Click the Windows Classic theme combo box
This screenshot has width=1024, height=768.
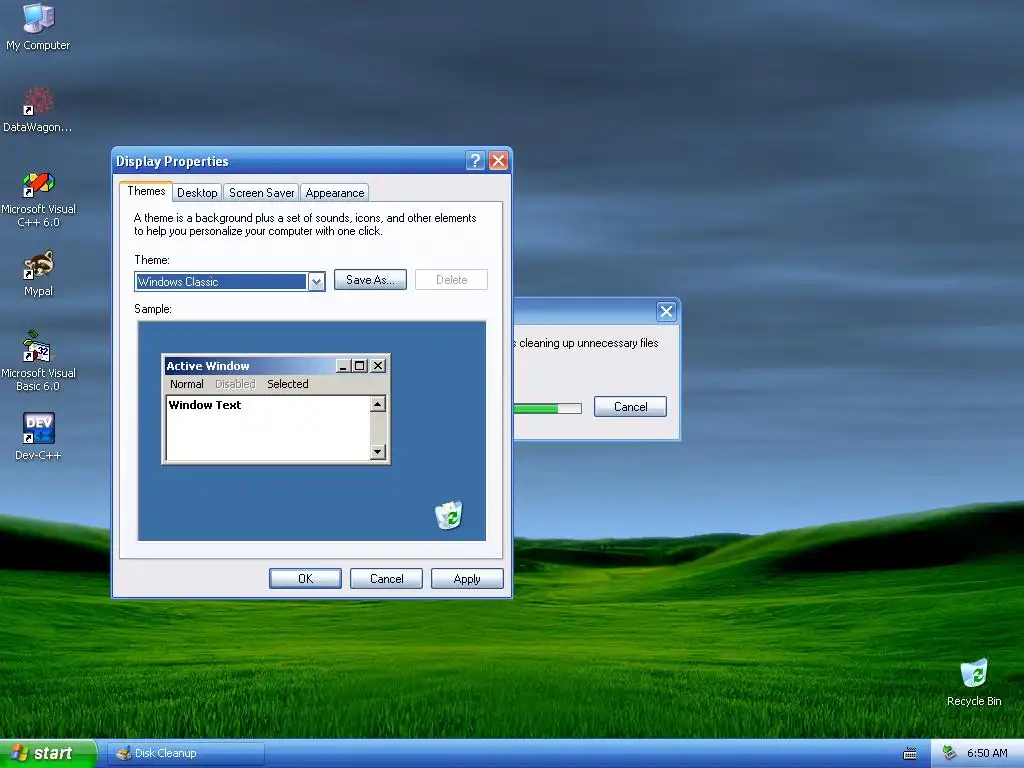tap(230, 281)
